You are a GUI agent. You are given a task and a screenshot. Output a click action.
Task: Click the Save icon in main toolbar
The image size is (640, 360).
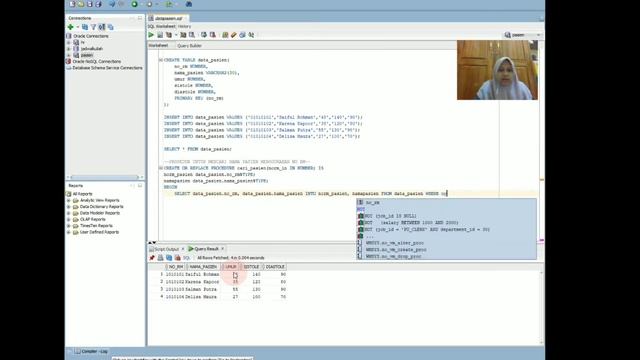(90, 4)
